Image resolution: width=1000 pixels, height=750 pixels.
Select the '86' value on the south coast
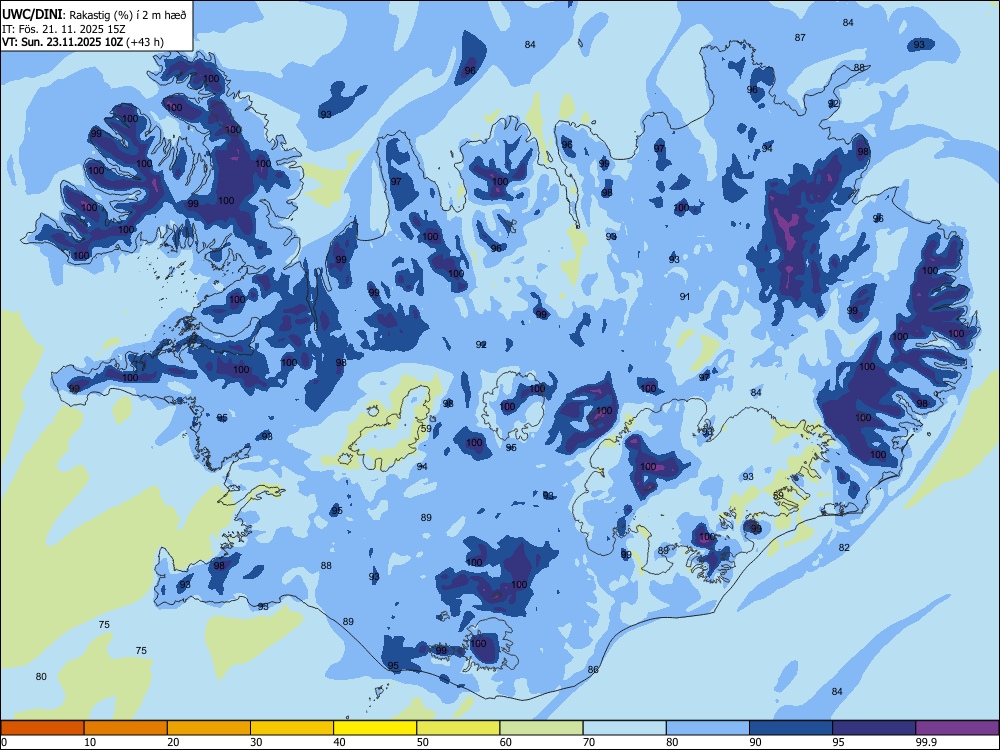pos(593,670)
